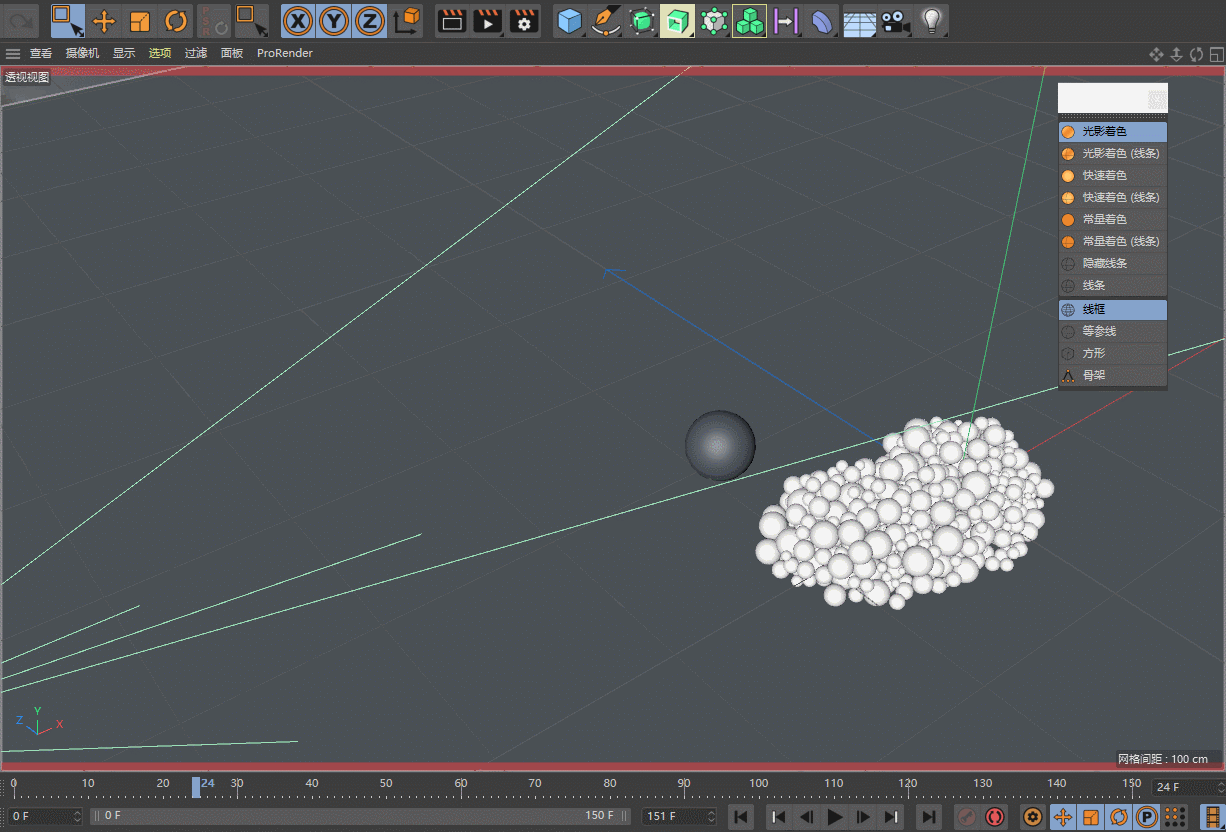Render to Picture Viewer
1226x832 pixels.
pyautogui.click(x=488, y=20)
